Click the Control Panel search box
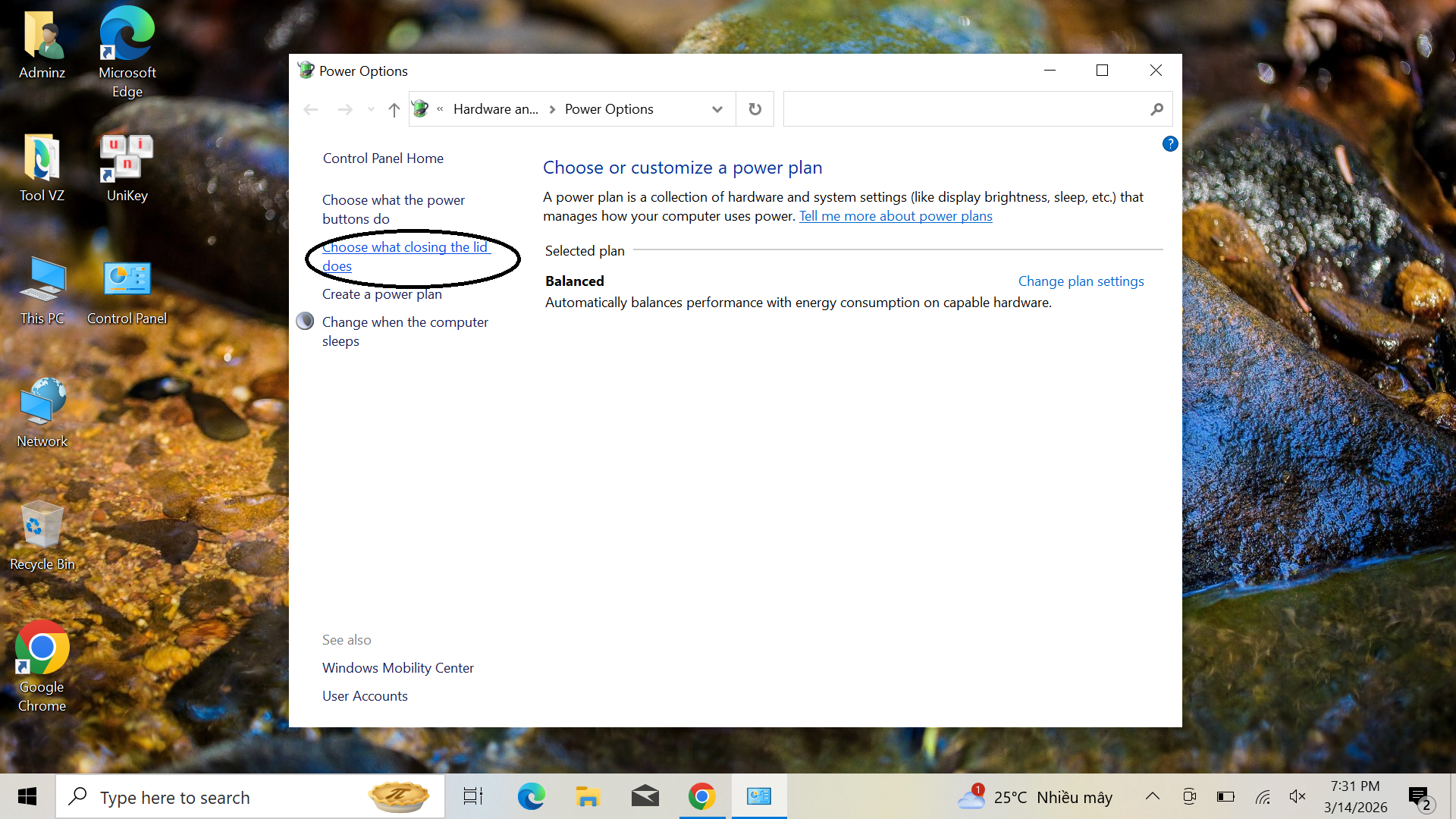 click(963, 109)
